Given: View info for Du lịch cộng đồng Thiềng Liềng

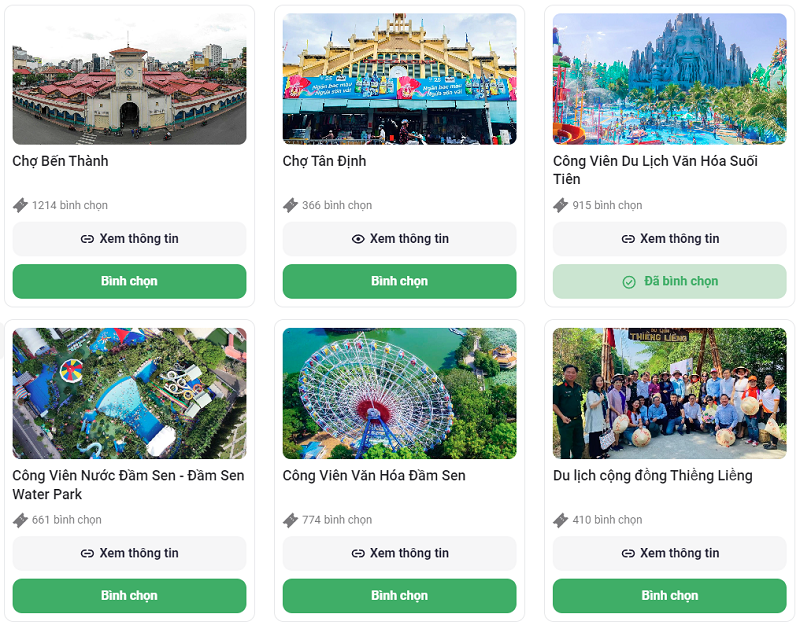Looking at the screenshot, I should point(669,553).
